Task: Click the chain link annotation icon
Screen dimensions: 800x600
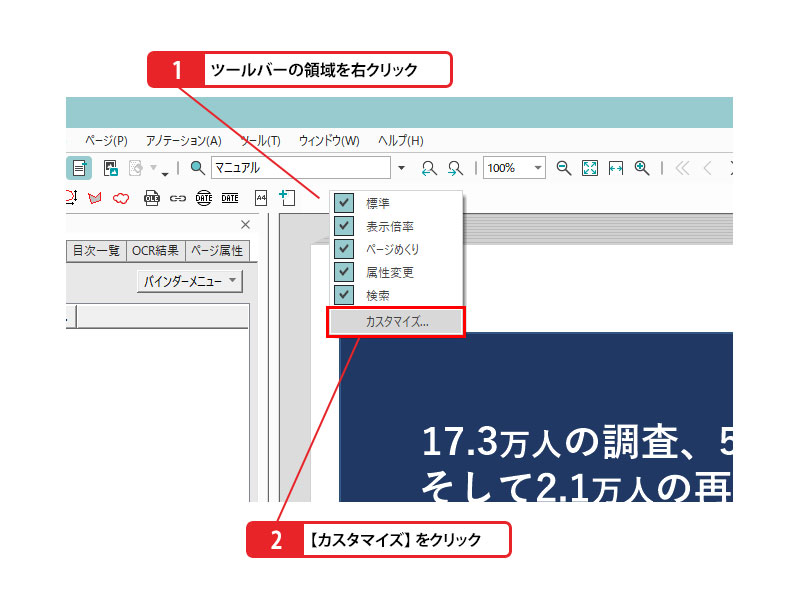Action: coord(178,198)
